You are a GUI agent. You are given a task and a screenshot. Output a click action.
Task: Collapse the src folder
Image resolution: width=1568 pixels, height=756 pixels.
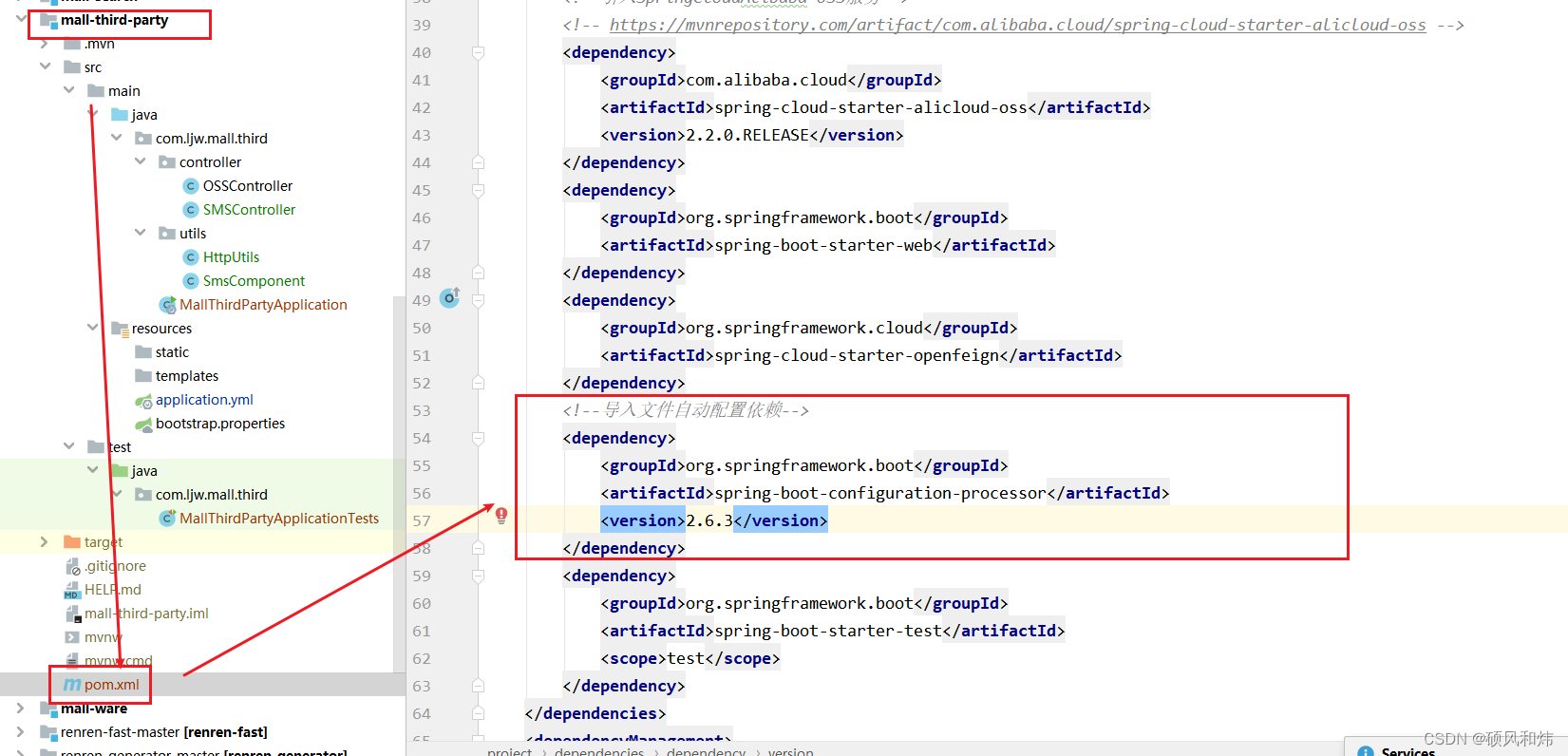(x=45, y=66)
